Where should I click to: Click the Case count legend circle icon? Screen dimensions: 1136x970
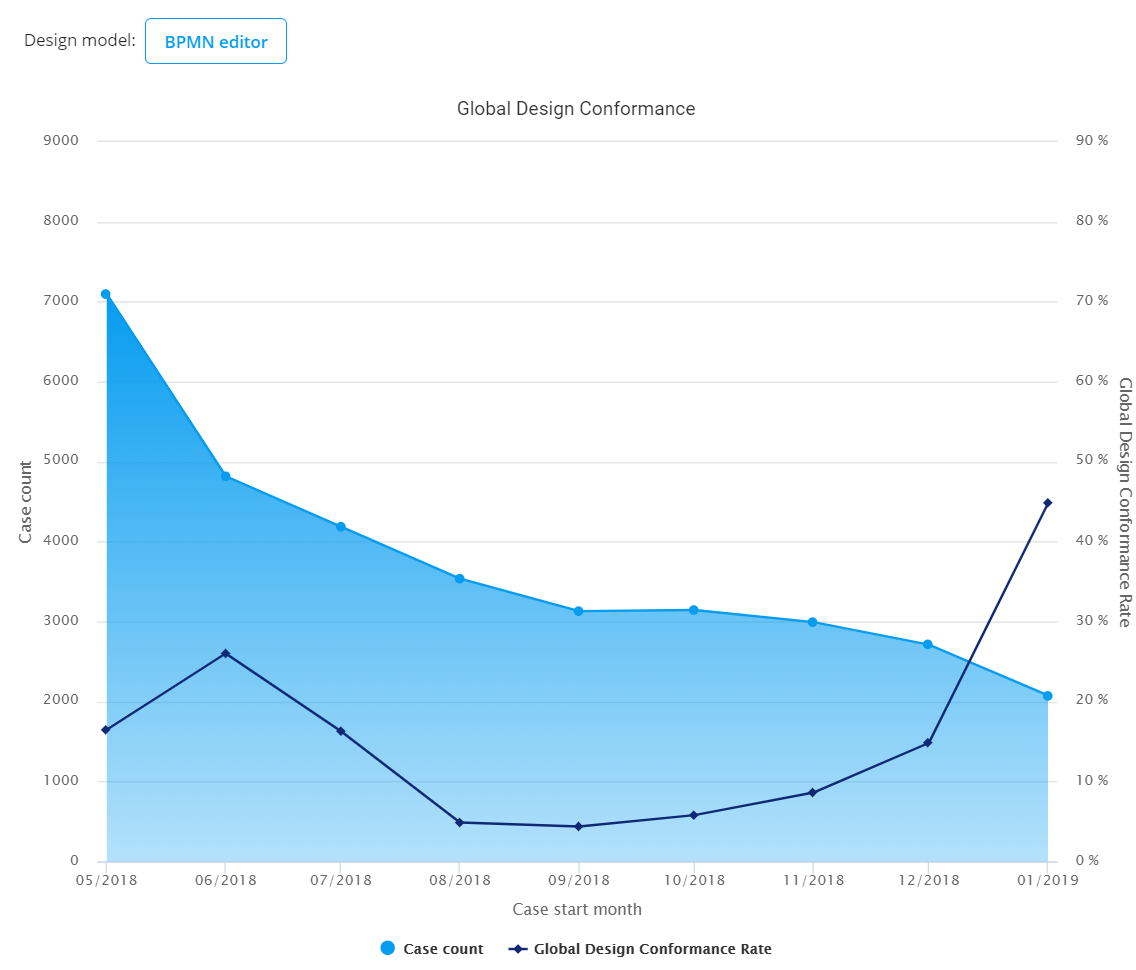pos(388,948)
